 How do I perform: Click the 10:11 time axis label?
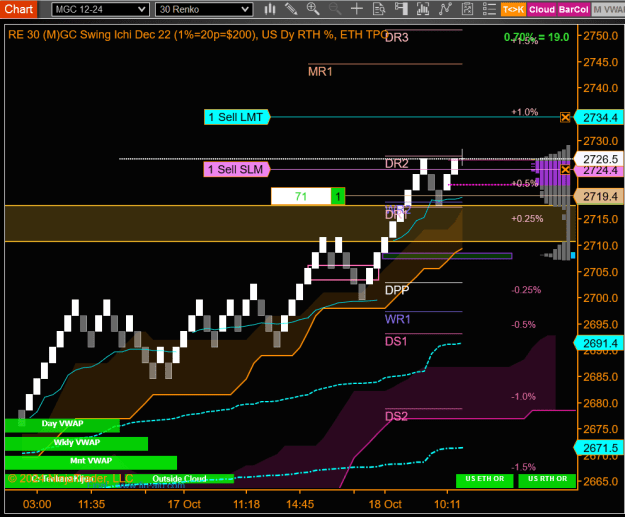(x=447, y=504)
